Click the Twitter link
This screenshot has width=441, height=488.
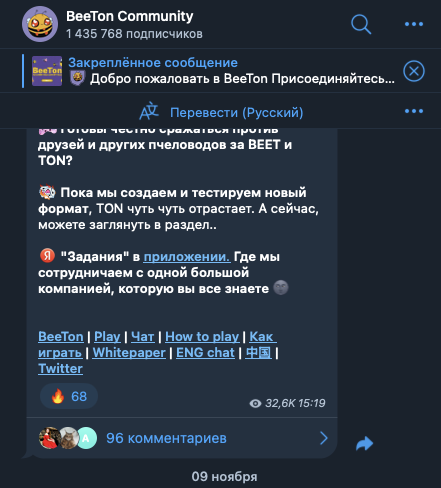point(60,369)
